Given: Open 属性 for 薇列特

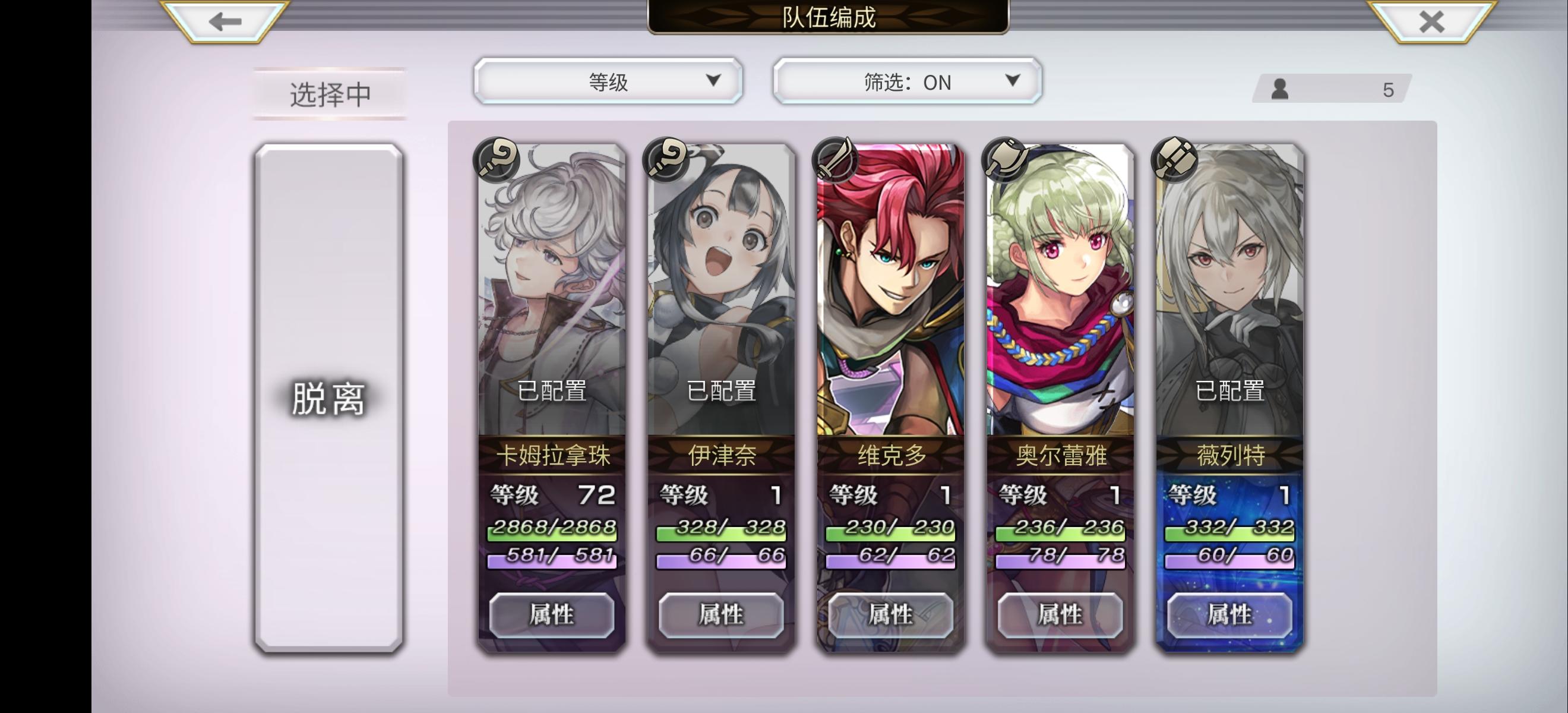Looking at the screenshot, I should click(1229, 615).
